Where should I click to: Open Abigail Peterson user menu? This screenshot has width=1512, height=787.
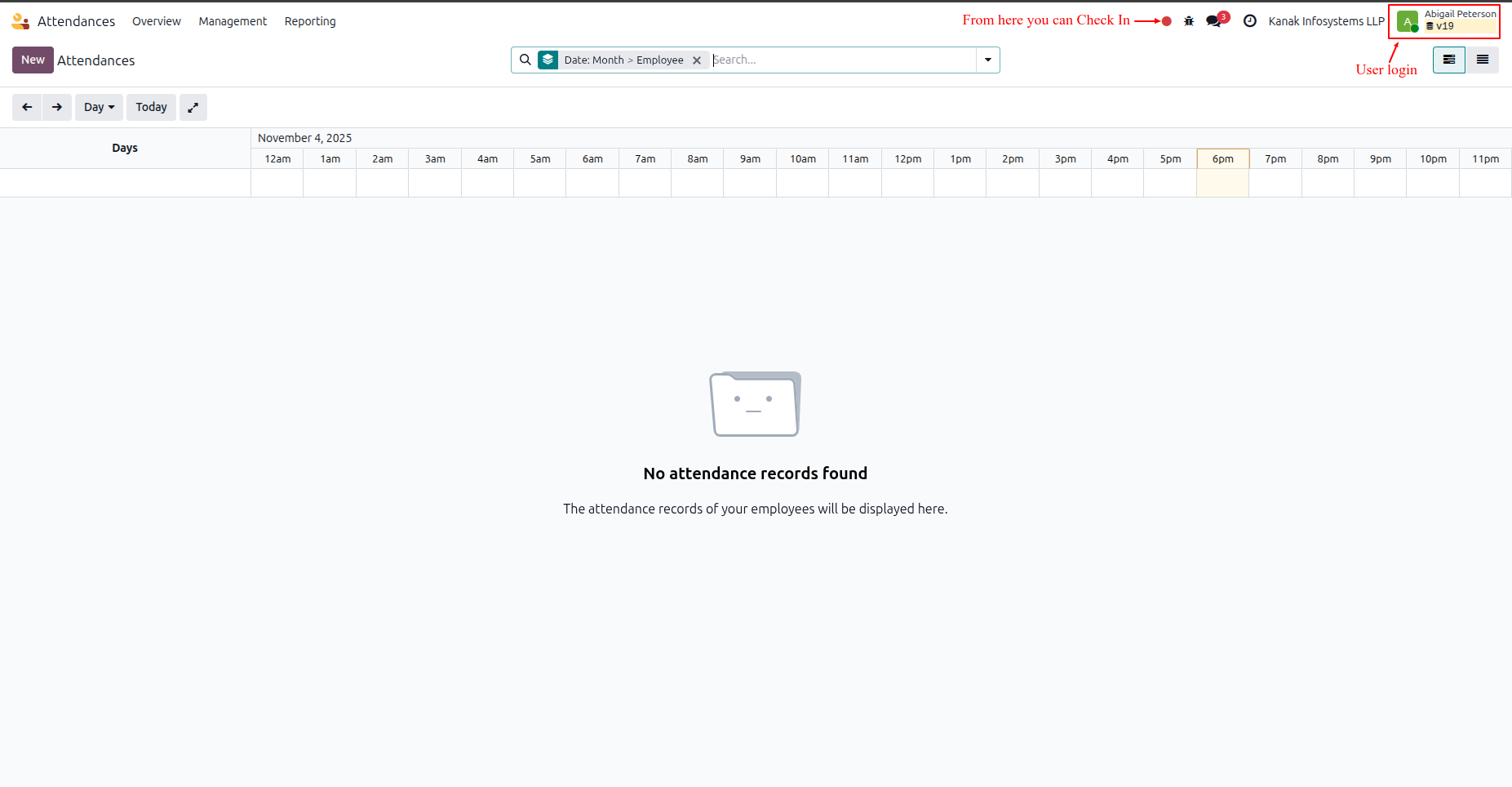click(1445, 21)
